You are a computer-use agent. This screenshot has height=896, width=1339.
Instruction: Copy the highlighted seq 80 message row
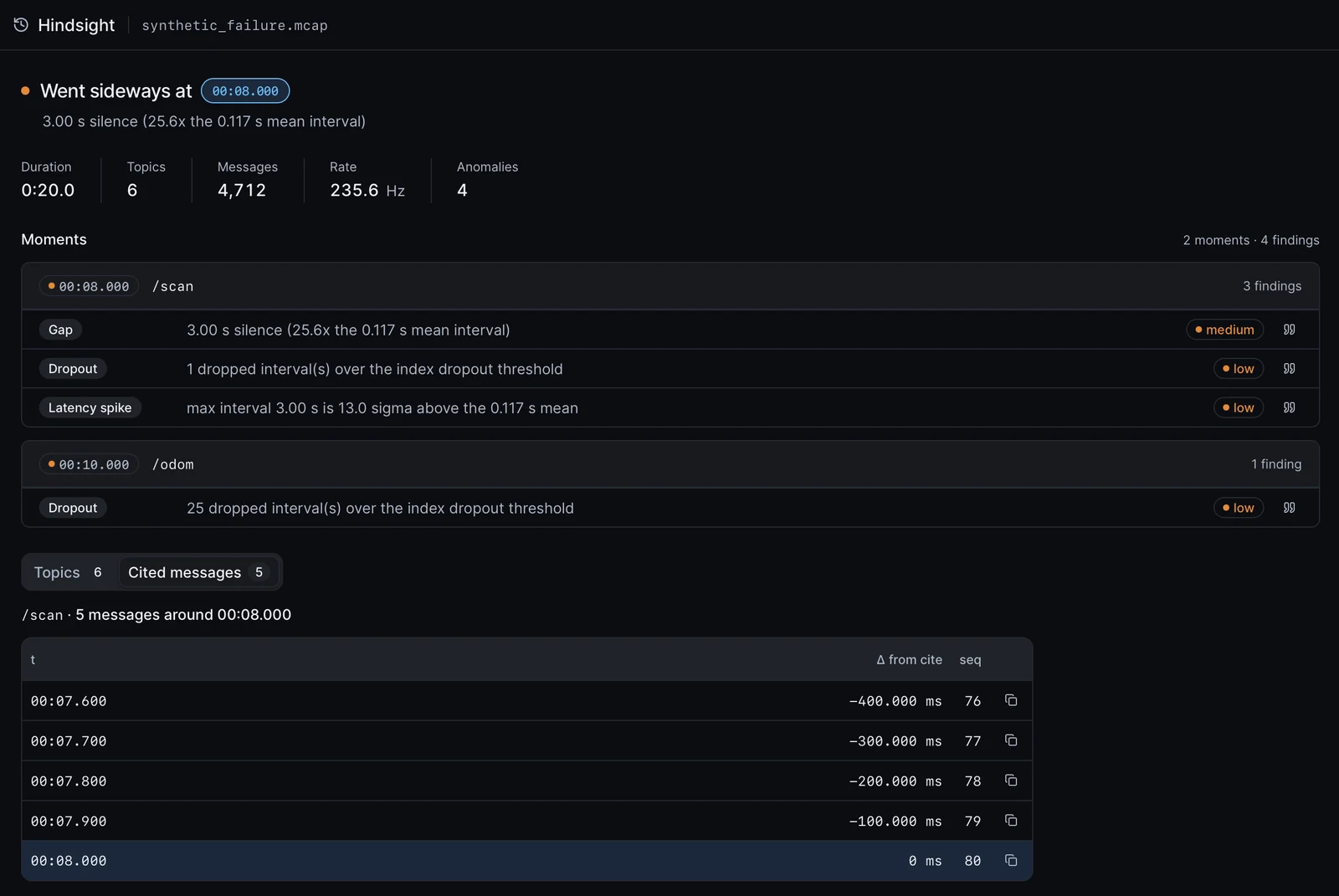(1011, 861)
